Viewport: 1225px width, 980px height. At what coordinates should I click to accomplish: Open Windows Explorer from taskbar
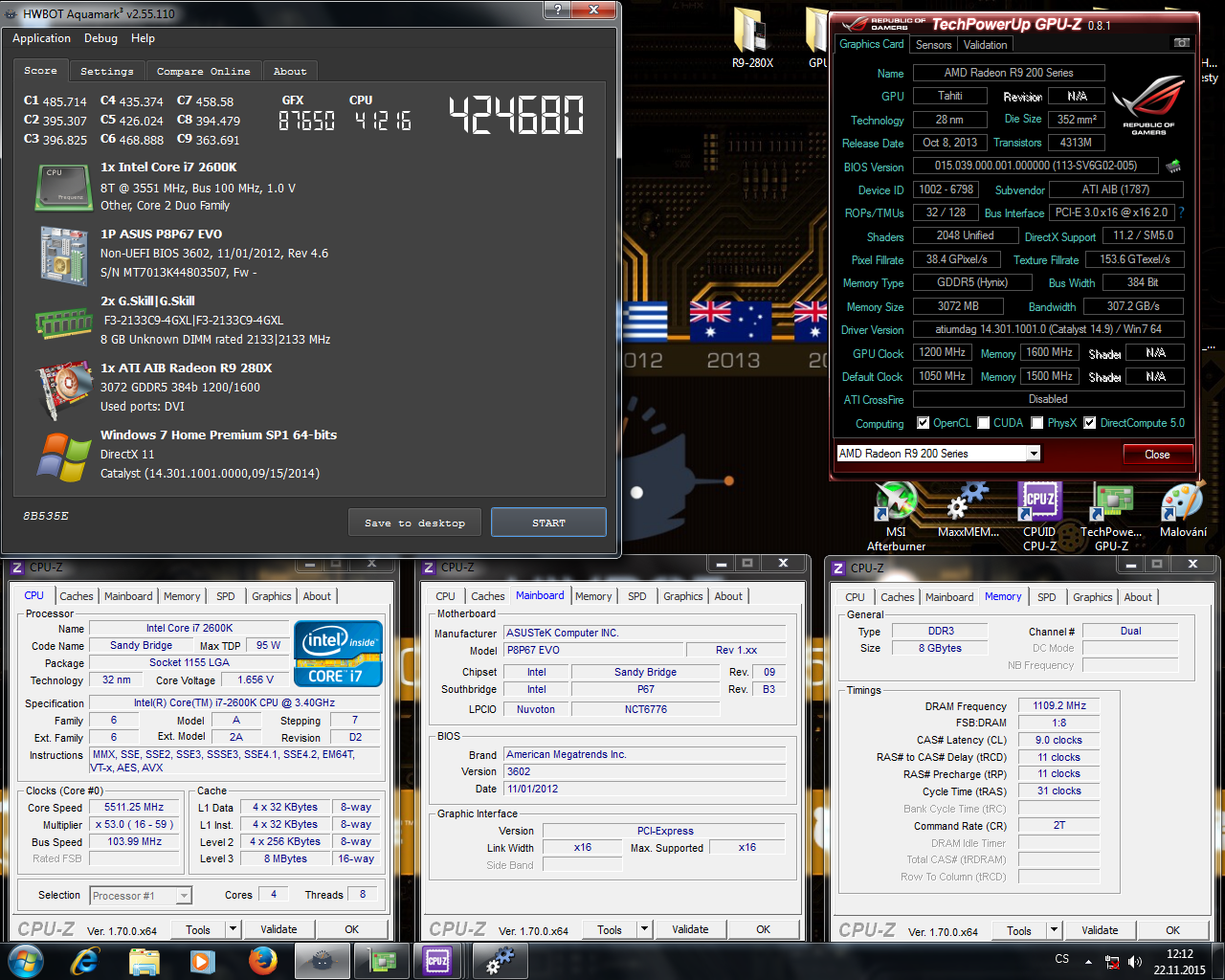click(x=144, y=961)
